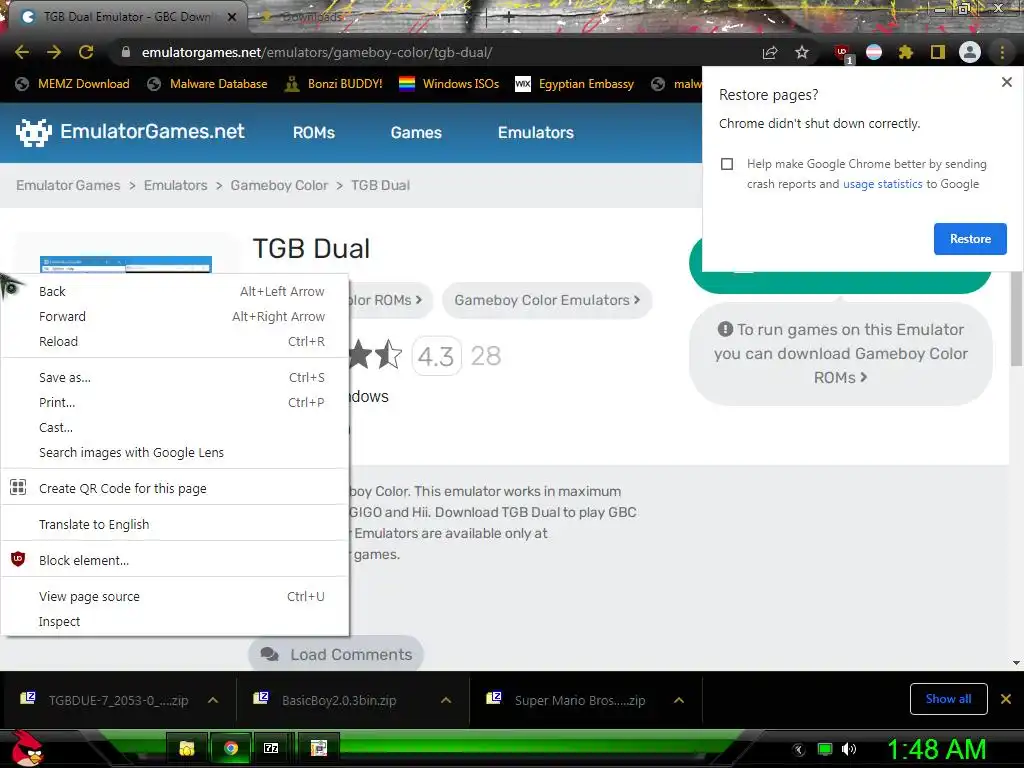
Task: Open Gameboy Color Emulators chevron link
Action: [x=547, y=300]
